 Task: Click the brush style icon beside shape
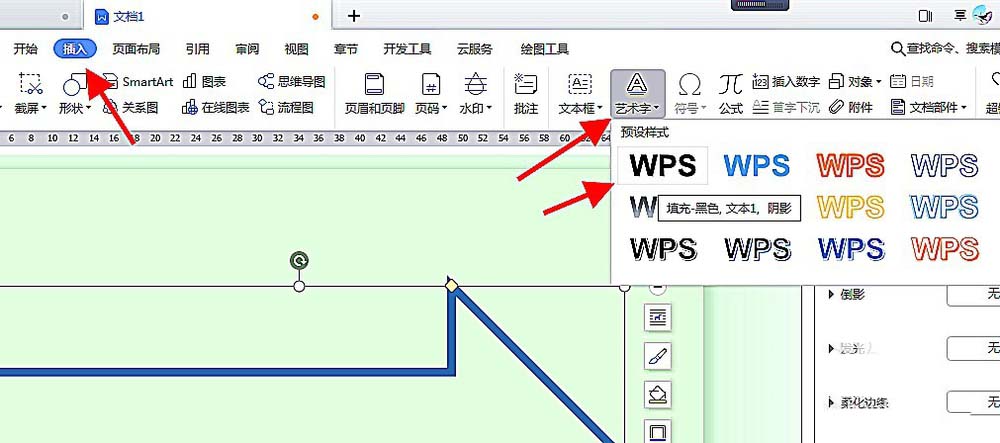coord(658,356)
